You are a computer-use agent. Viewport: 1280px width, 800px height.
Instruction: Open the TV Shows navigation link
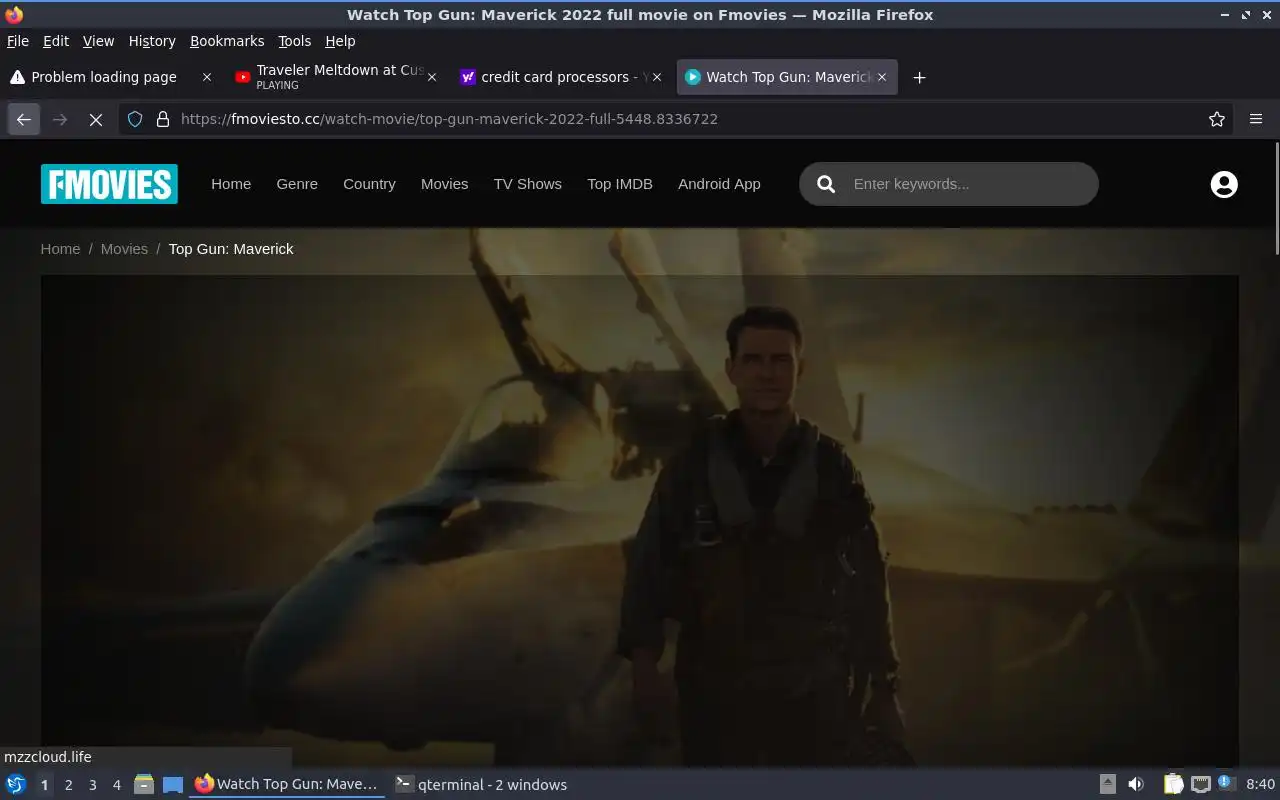point(527,184)
